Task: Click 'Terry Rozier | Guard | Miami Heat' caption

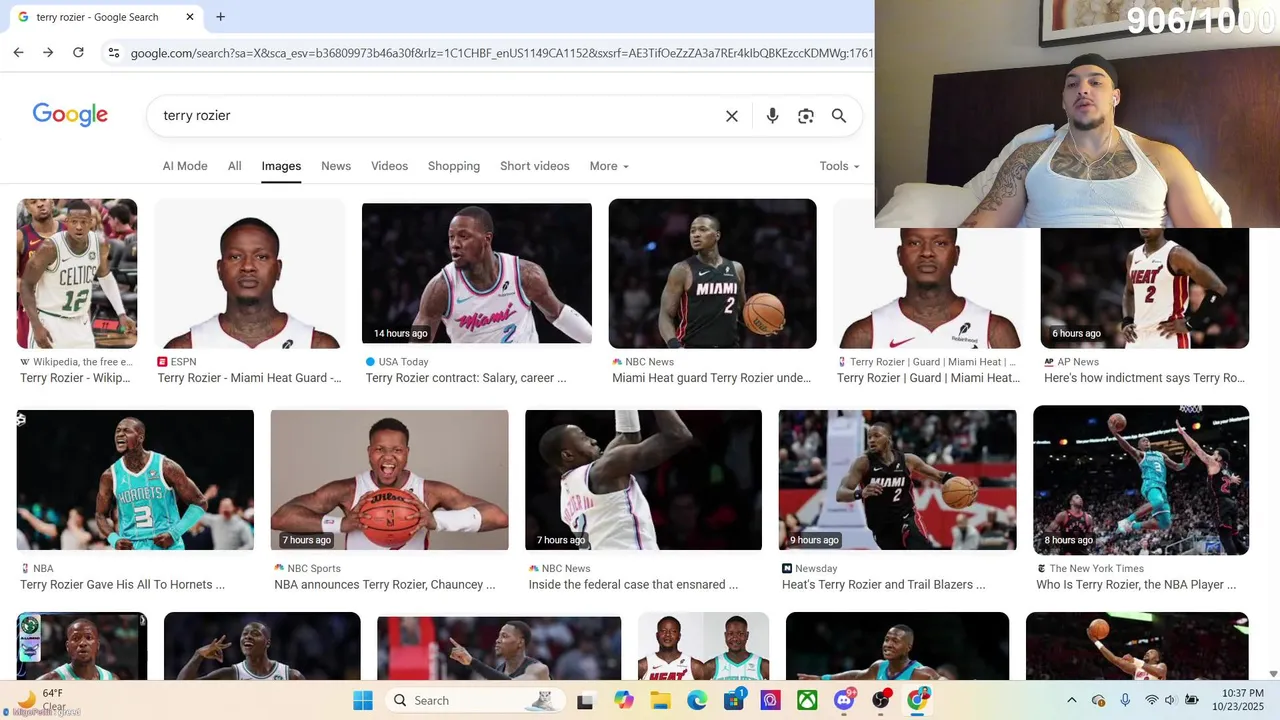Action: click(928, 378)
